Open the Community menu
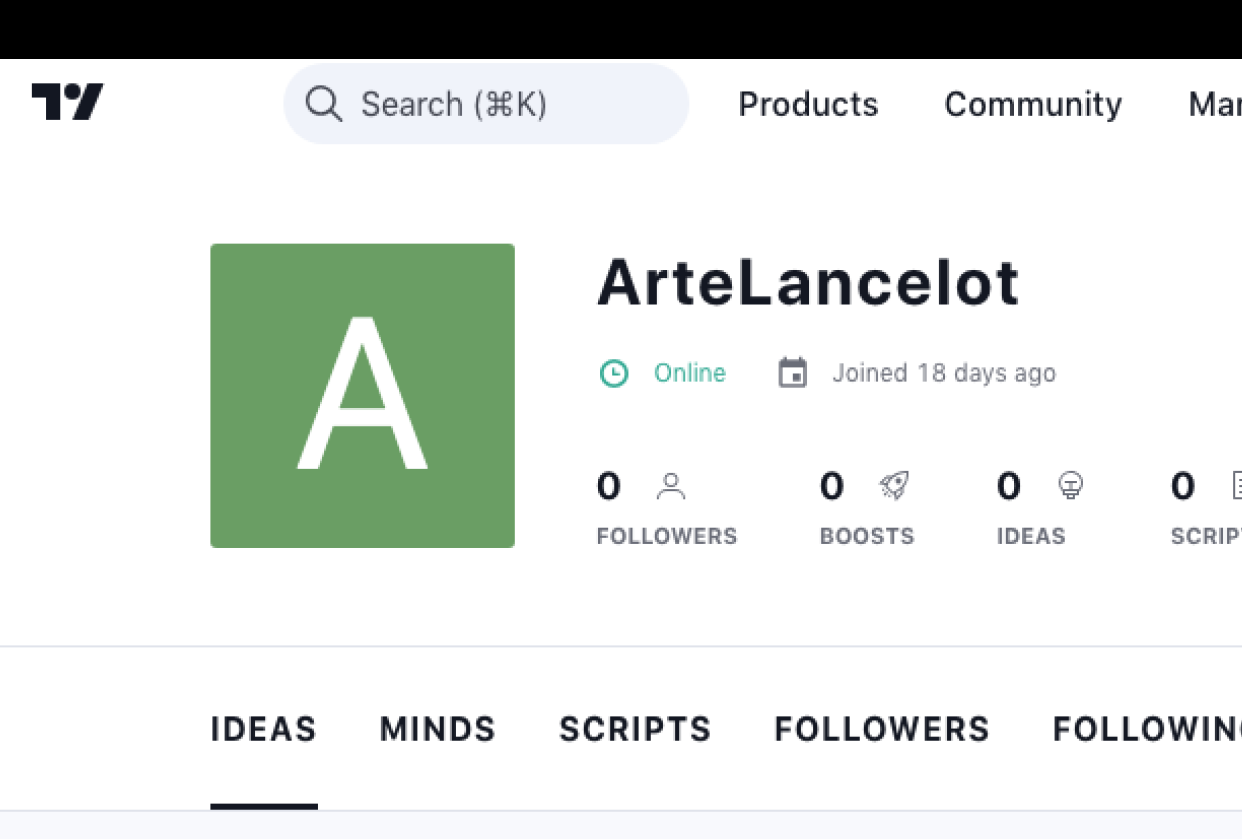The image size is (1242, 839). pyautogui.click(x=1033, y=104)
